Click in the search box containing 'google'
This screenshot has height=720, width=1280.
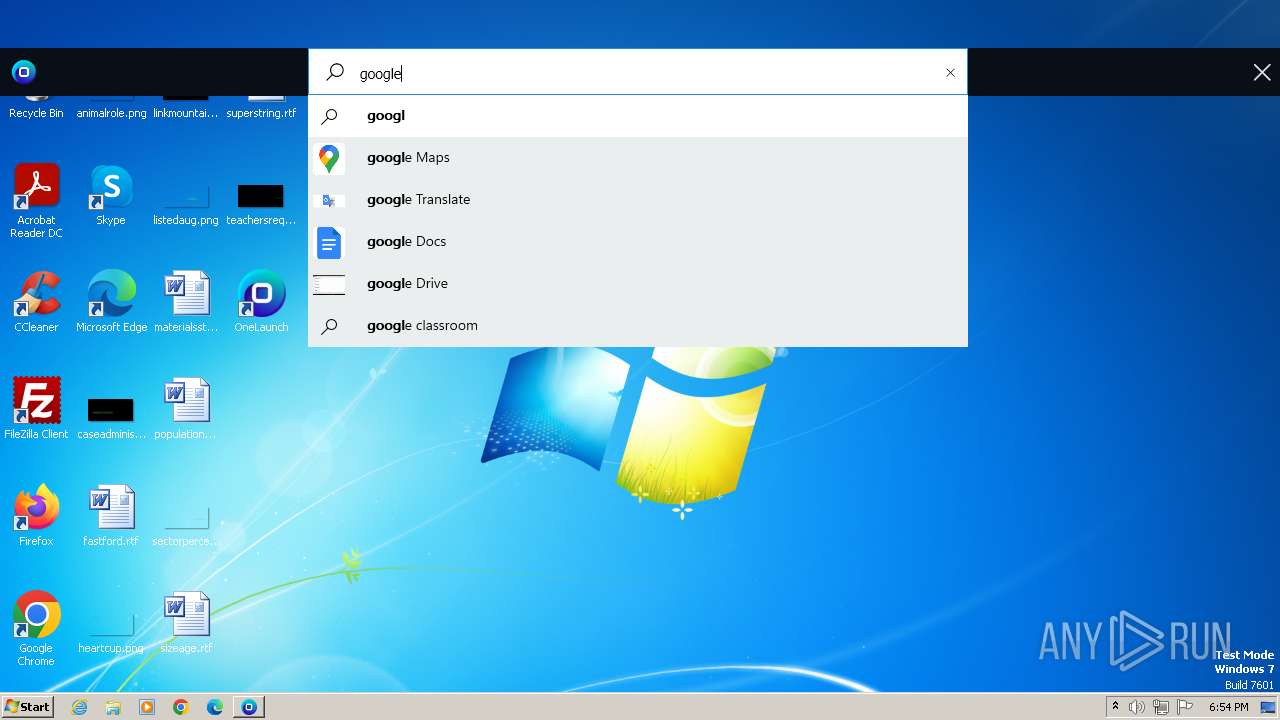pyautogui.click(x=638, y=73)
